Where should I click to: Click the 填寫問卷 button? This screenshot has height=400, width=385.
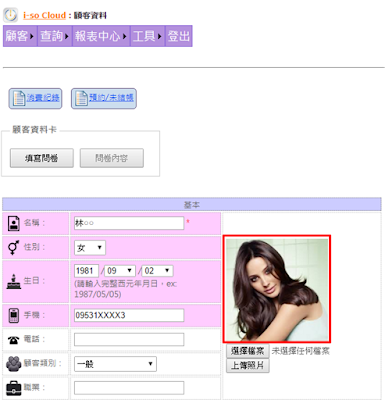42,158
